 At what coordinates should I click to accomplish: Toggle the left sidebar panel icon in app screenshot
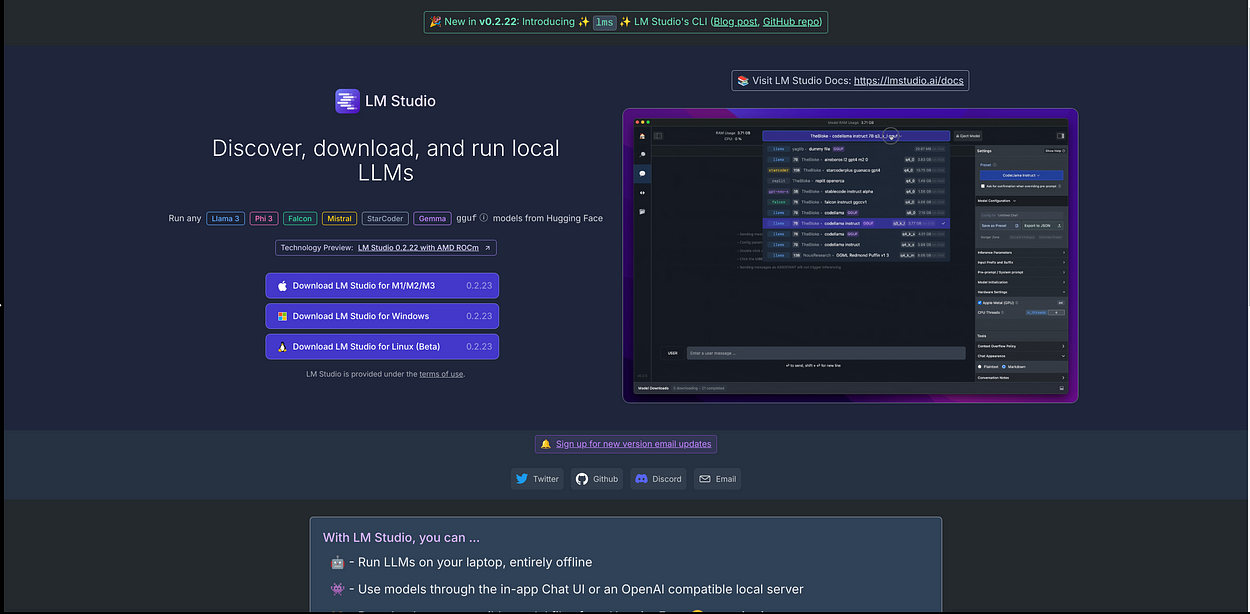(x=658, y=136)
